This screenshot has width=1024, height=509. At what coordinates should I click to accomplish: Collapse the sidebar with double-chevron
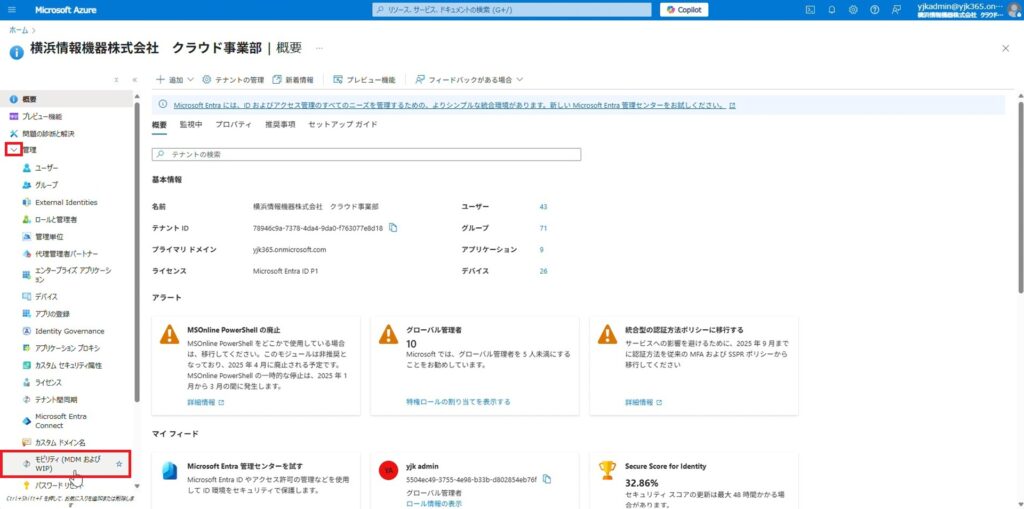(x=134, y=78)
